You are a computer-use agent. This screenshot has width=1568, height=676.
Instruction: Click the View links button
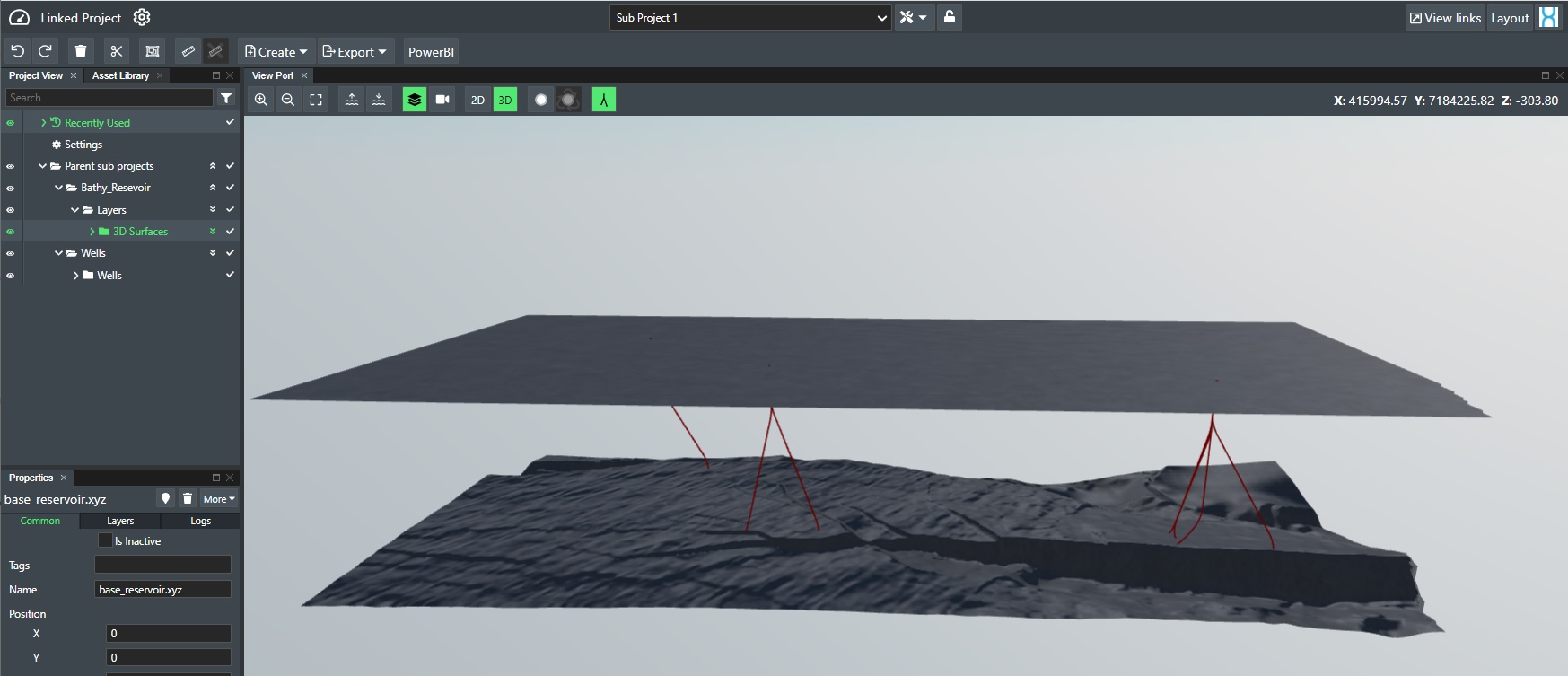click(x=1445, y=17)
